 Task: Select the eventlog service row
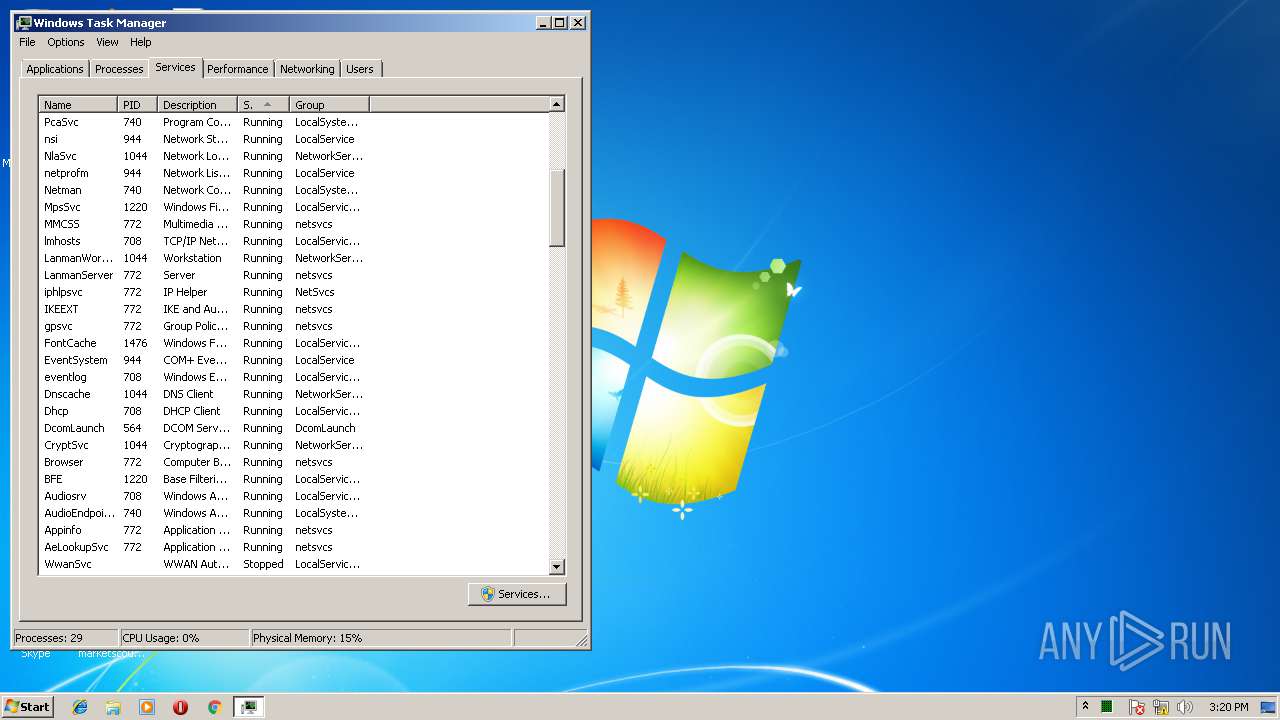[x=294, y=377]
